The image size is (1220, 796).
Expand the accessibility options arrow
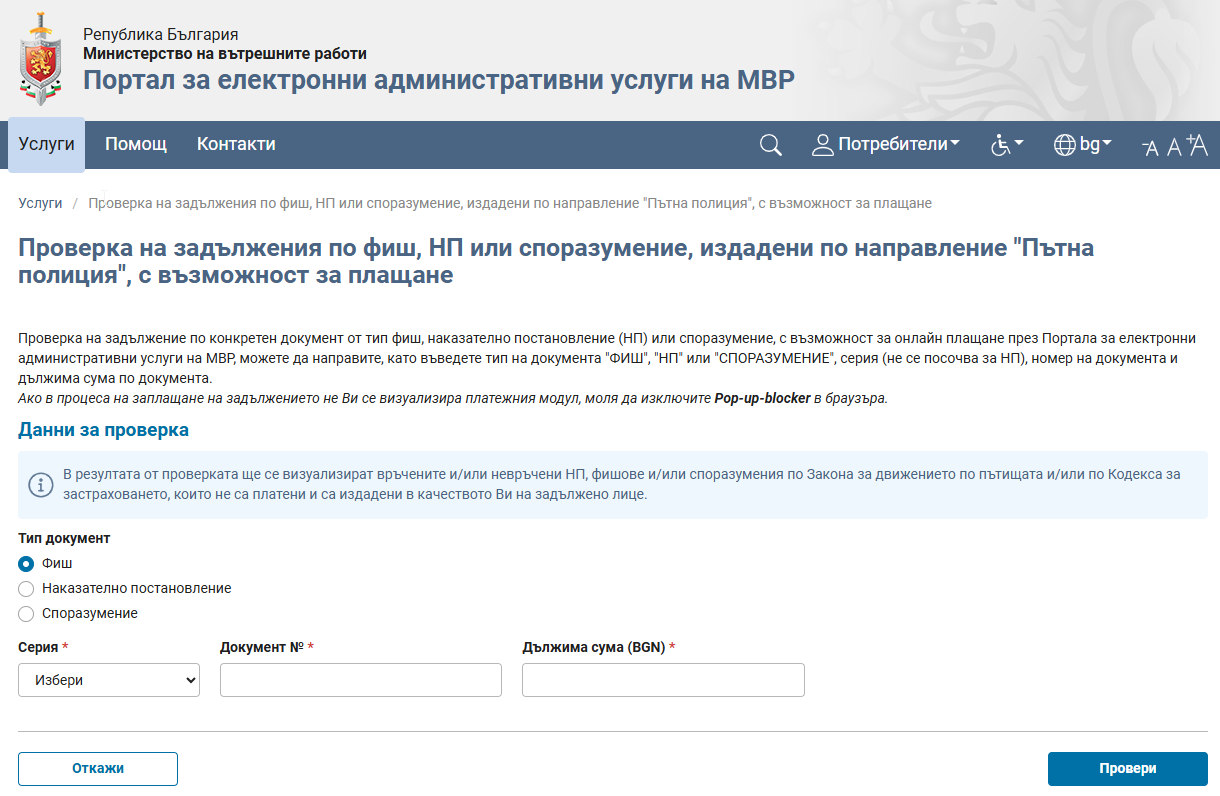tap(1019, 144)
